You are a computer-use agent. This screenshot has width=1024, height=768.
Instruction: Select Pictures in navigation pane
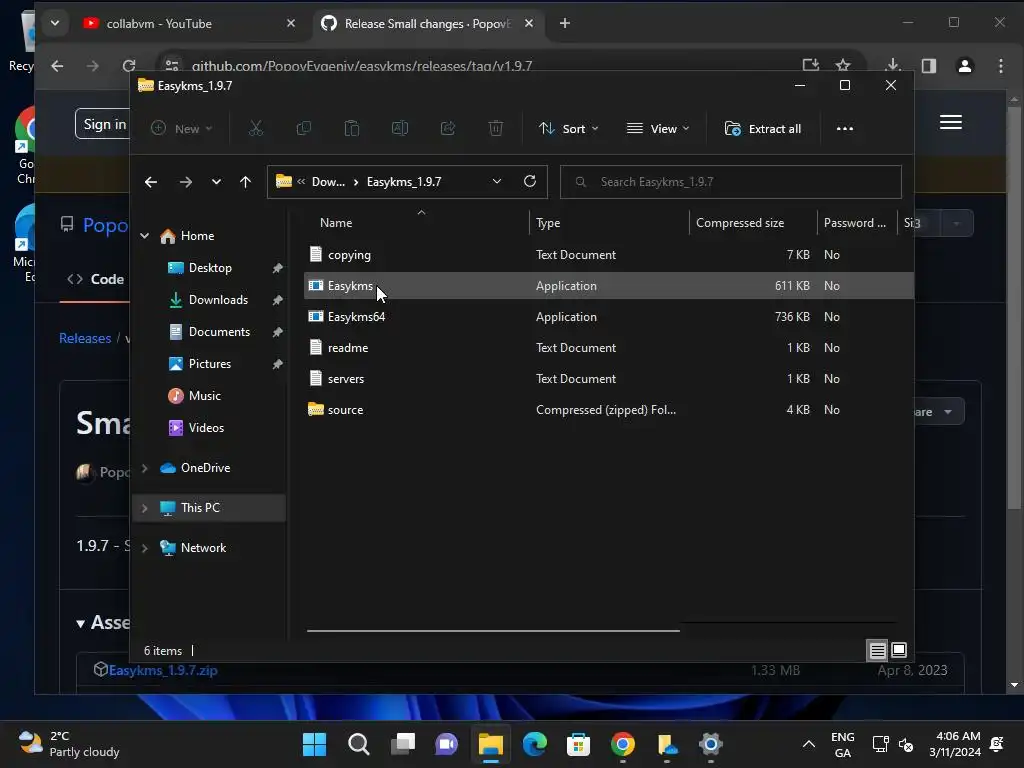(x=209, y=364)
